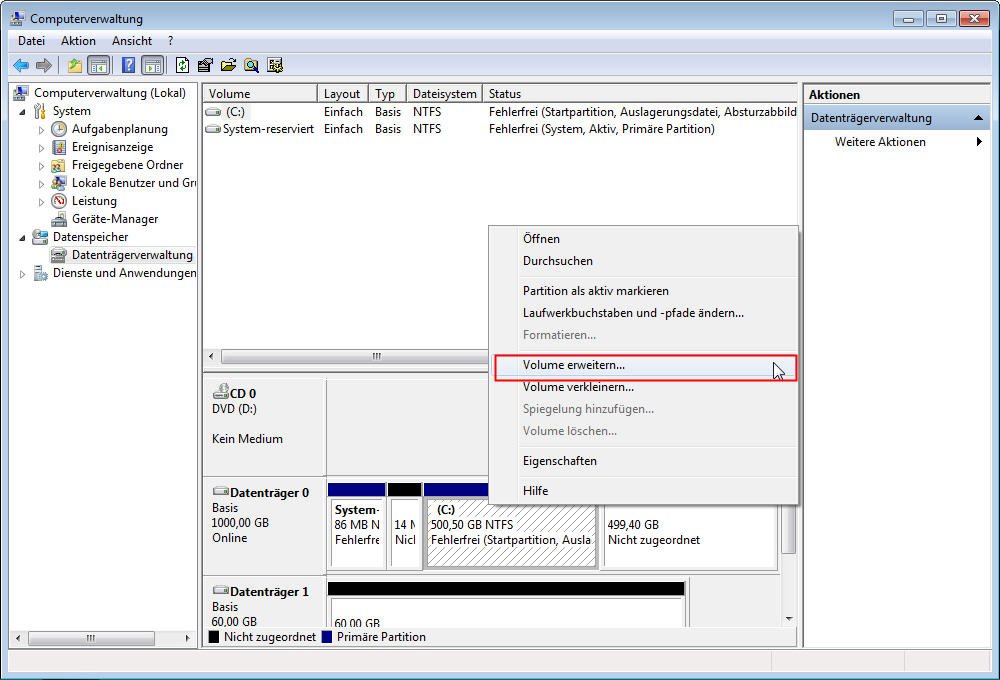The image size is (1000, 680).
Task: Click the last toolbar icon with star
Action: tap(275, 65)
